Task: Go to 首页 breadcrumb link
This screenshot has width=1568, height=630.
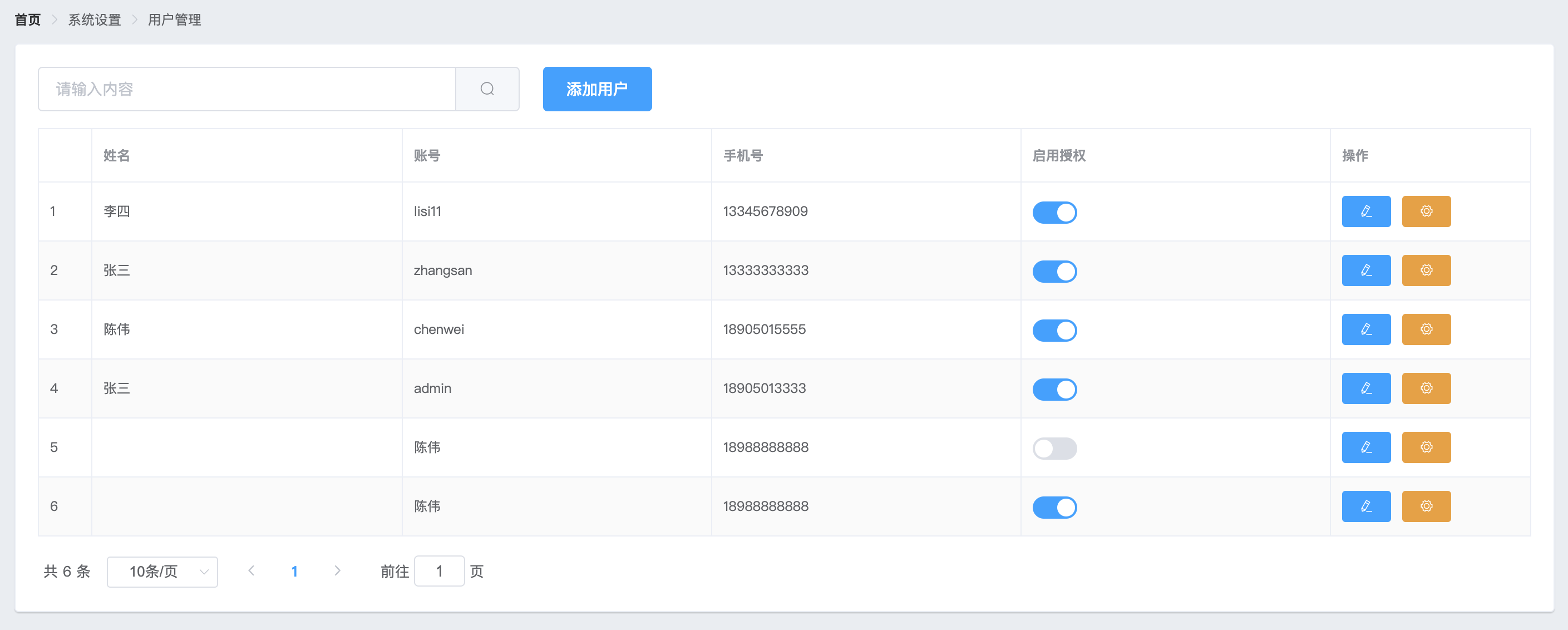Action: click(x=27, y=20)
